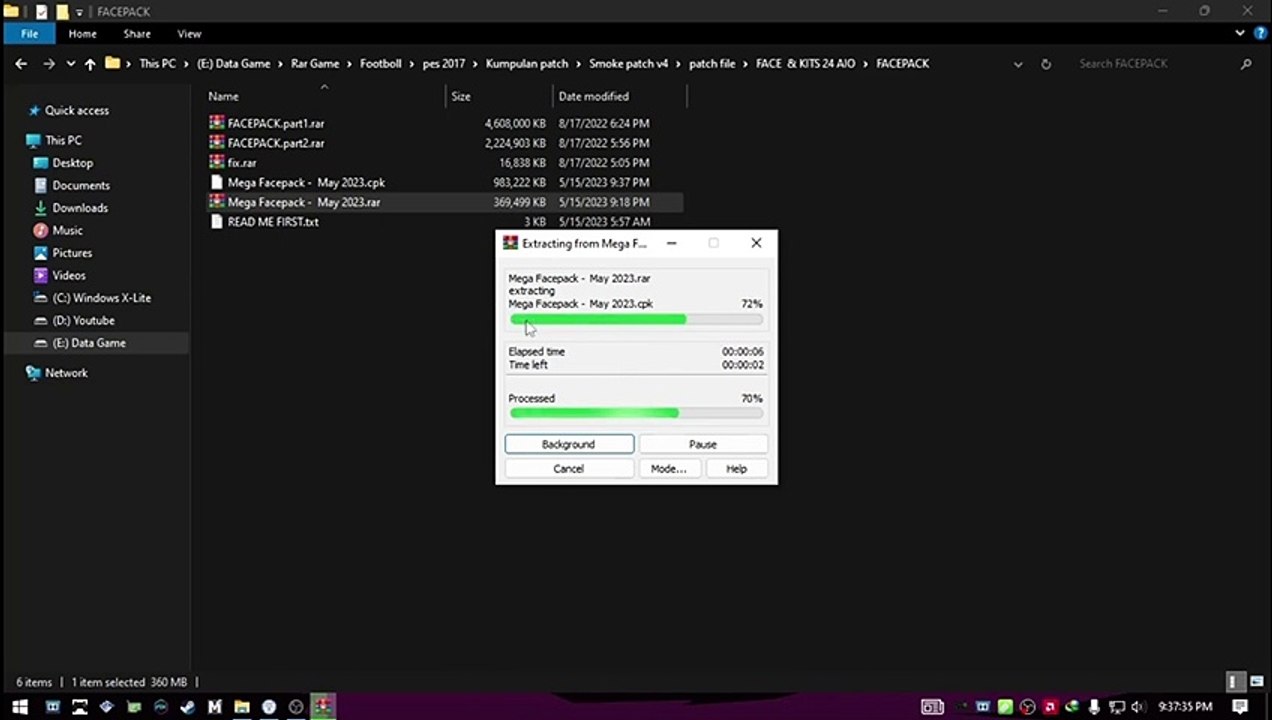The height and width of the screenshot is (720, 1272).
Task: Click the taskbar clock 9:37:35 PM
Action: [1185, 707]
